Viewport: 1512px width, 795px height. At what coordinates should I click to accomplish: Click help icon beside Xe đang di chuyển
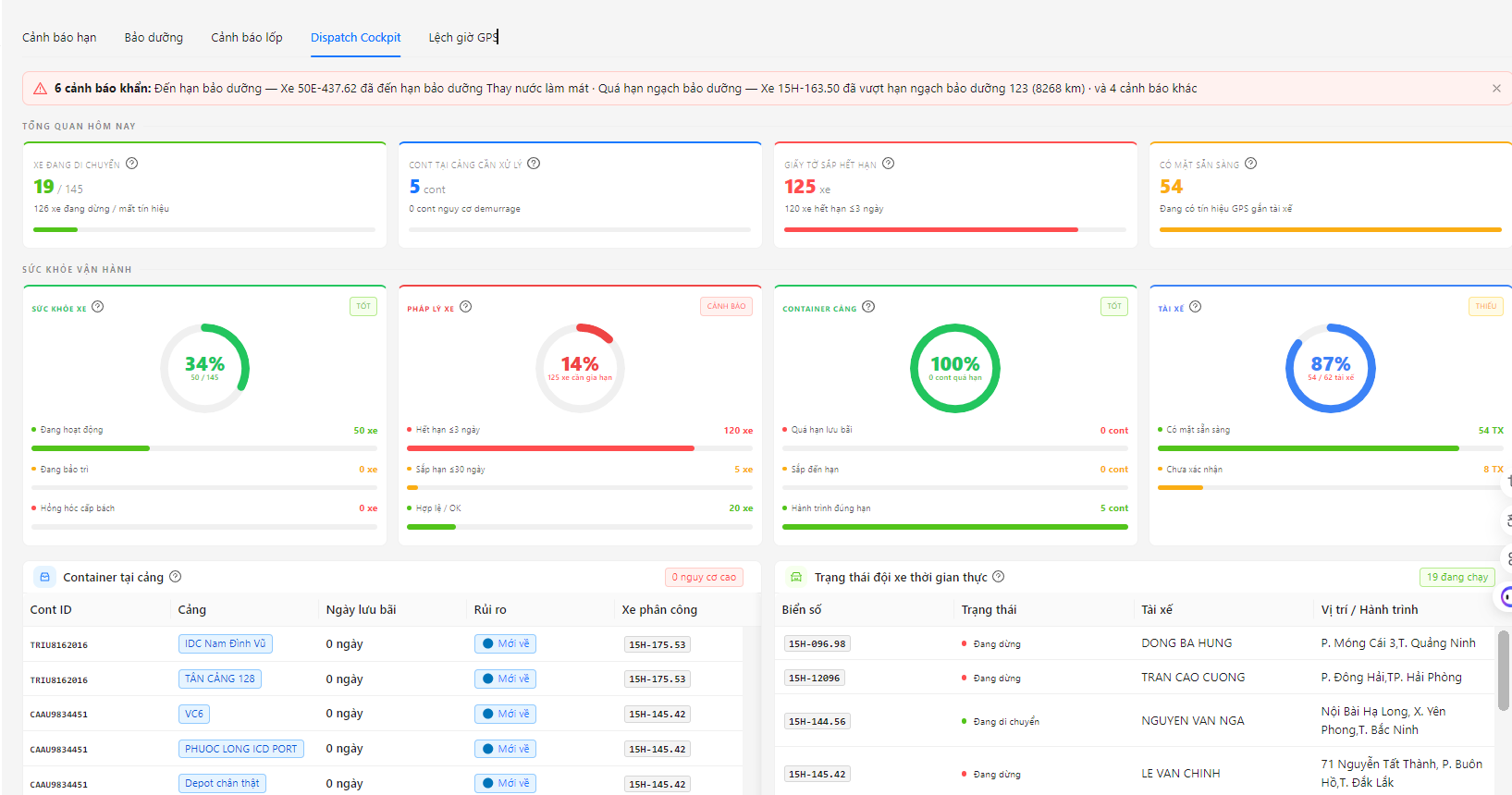[x=132, y=164]
